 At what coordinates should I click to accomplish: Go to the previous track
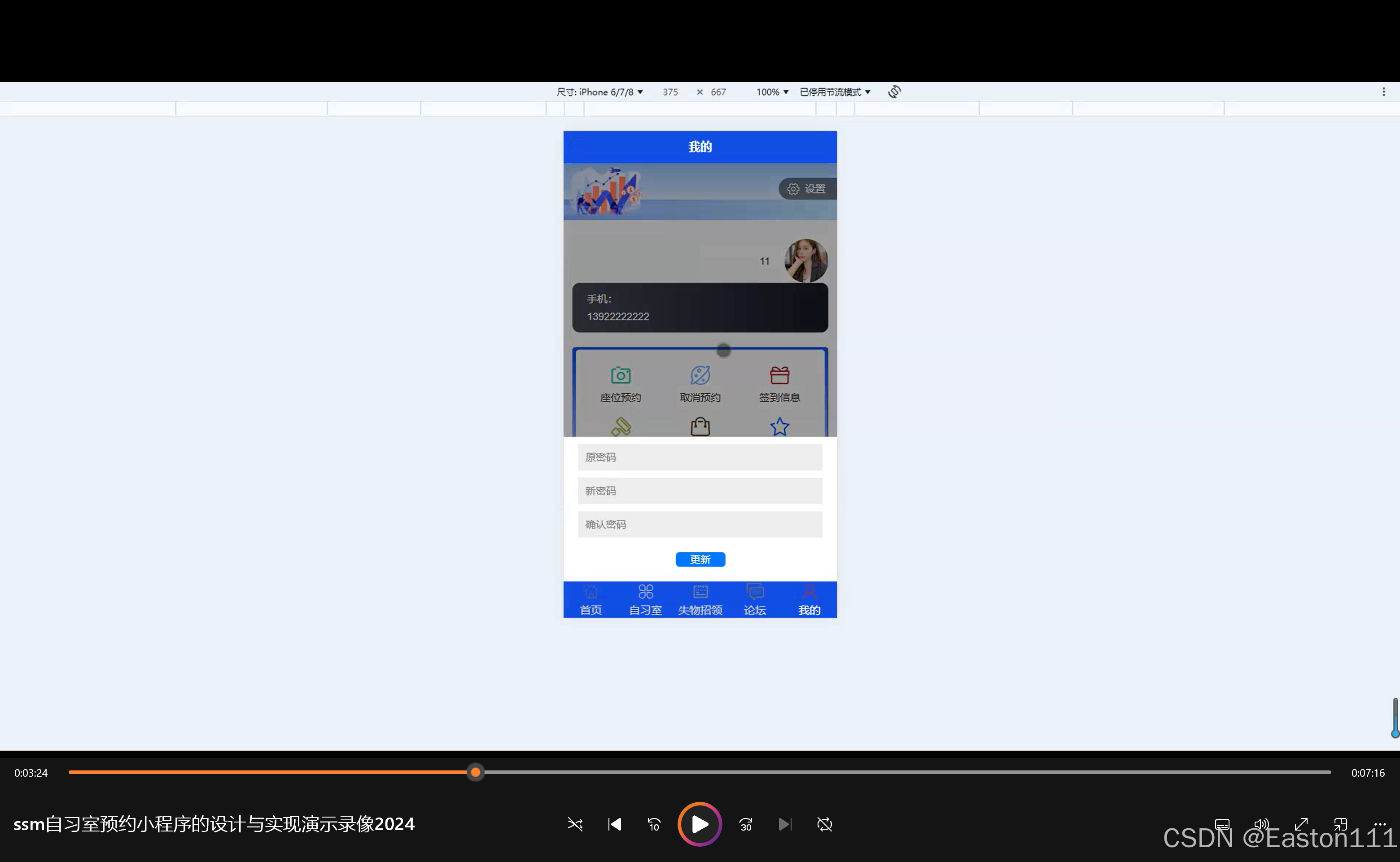coord(614,824)
